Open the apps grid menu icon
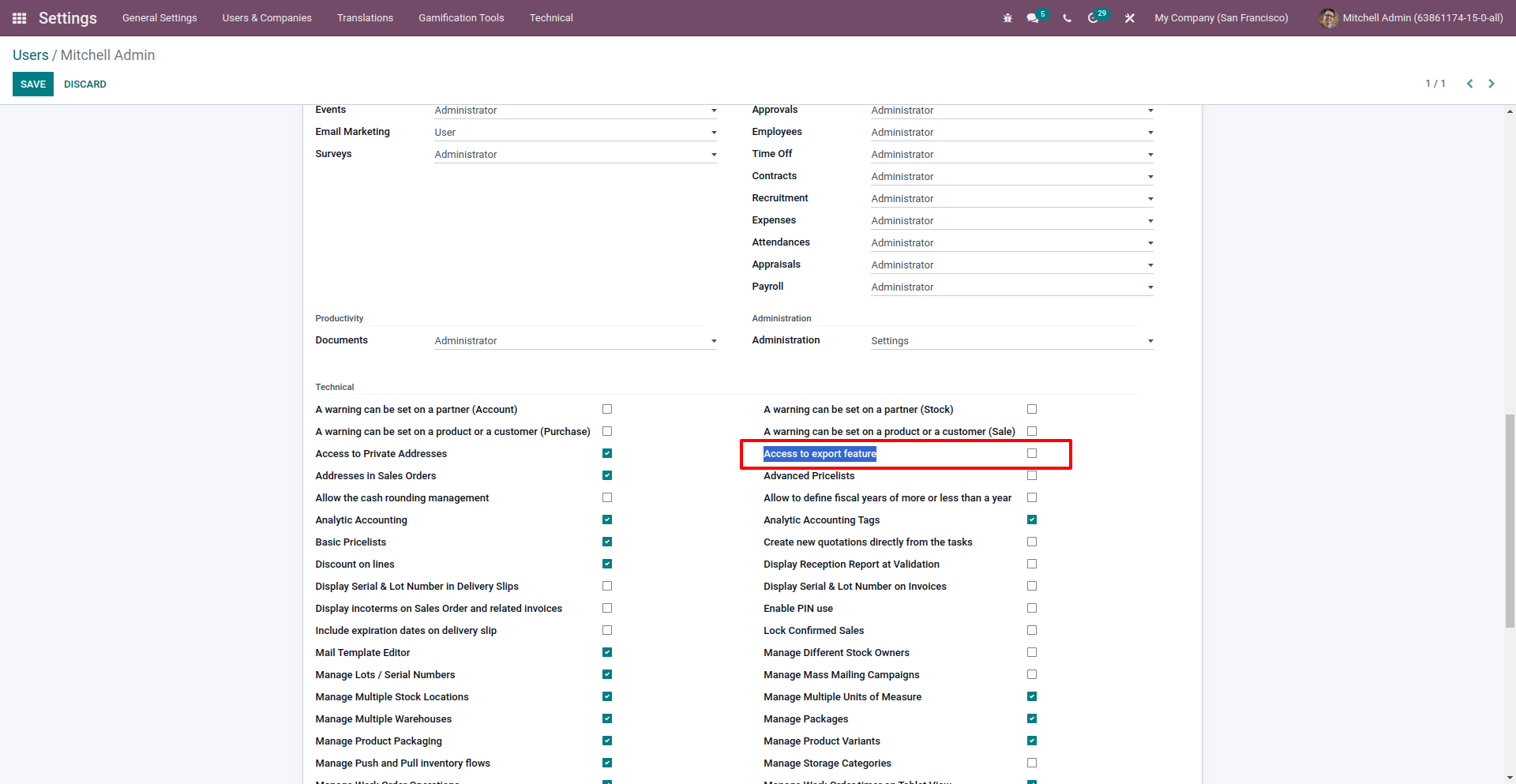This screenshot has height=784, width=1516. tap(20, 18)
